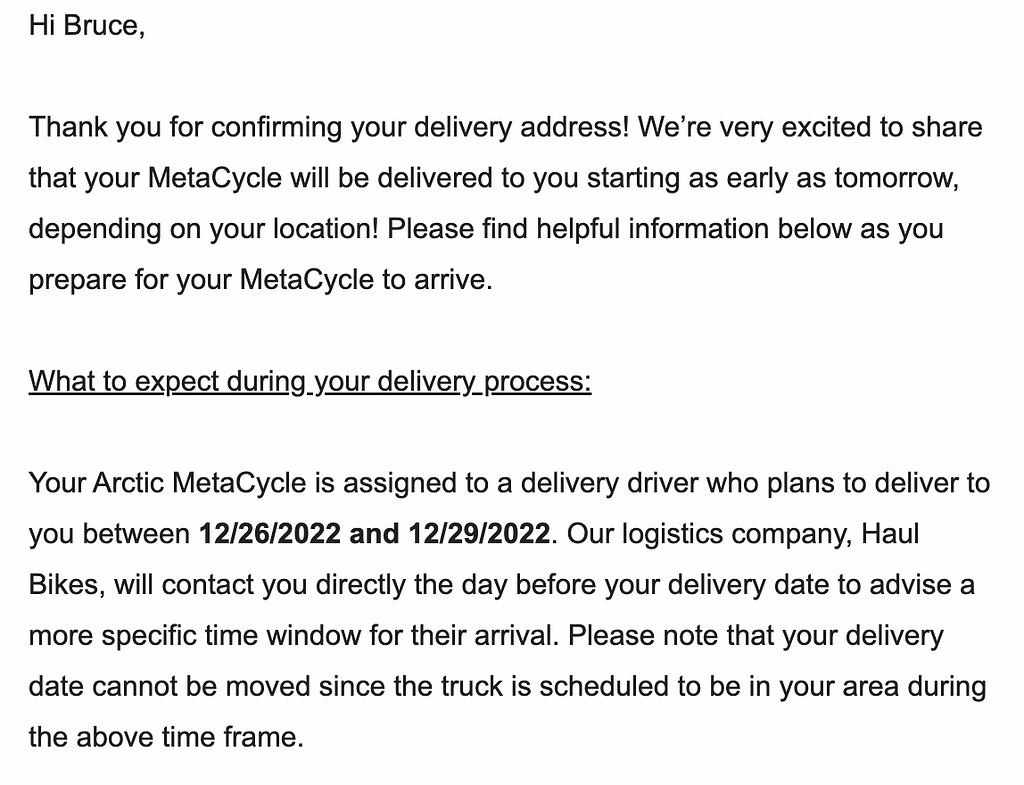Click the closing phrase 'the above time frame.'

167,738
